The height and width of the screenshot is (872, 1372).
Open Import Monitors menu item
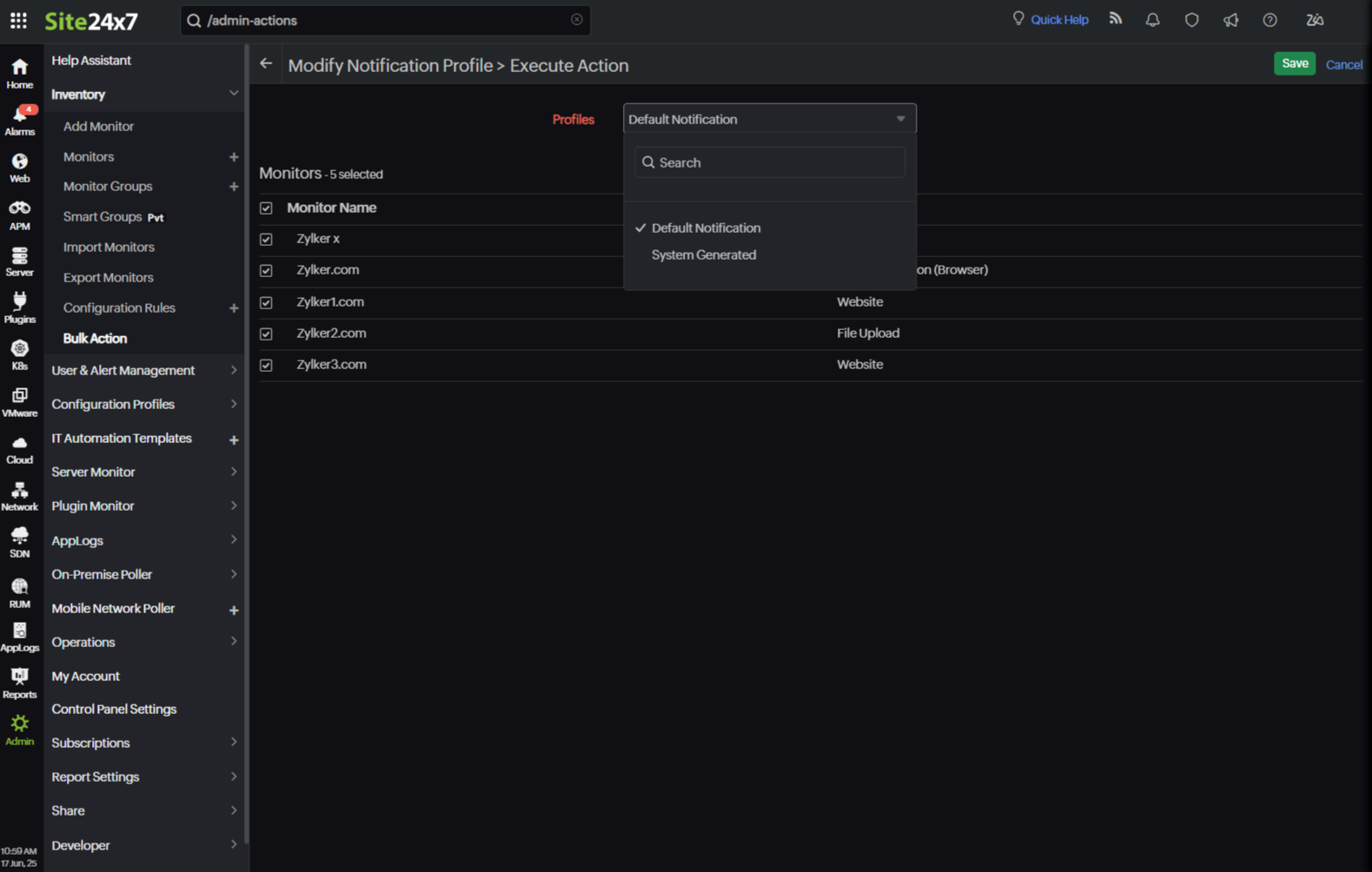coord(109,248)
